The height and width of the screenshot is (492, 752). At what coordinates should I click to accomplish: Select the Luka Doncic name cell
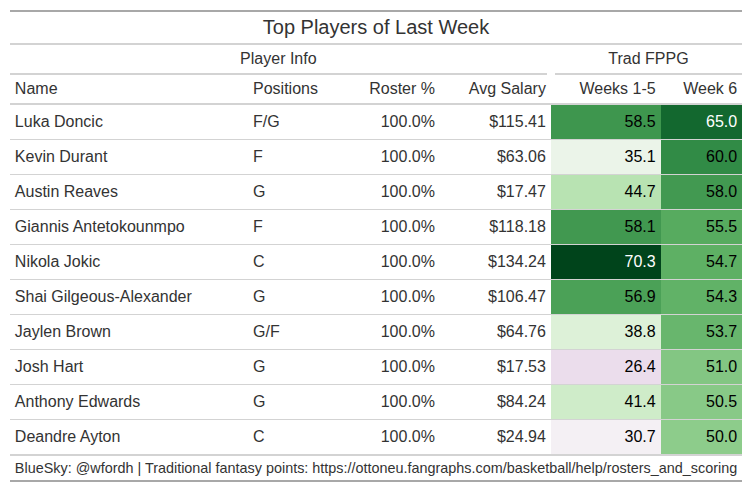(x=59, y=122)
